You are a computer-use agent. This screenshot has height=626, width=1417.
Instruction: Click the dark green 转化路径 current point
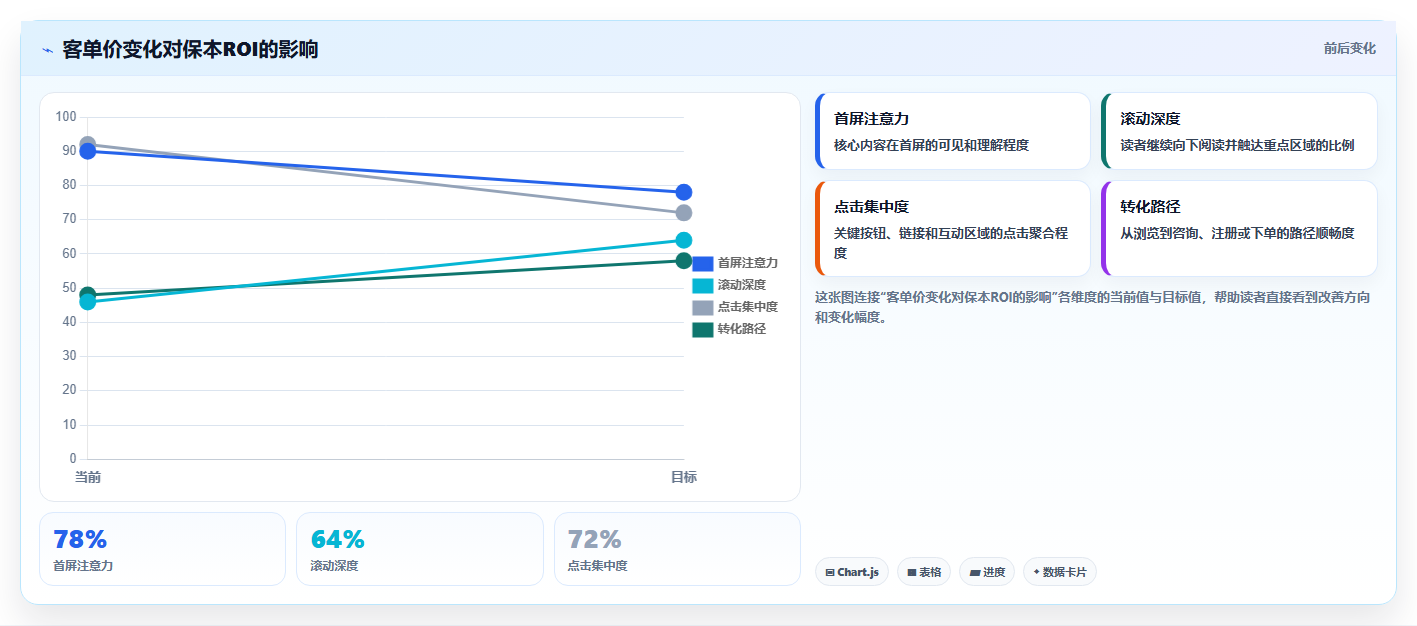pyautogui.click(x=88, y=295)
